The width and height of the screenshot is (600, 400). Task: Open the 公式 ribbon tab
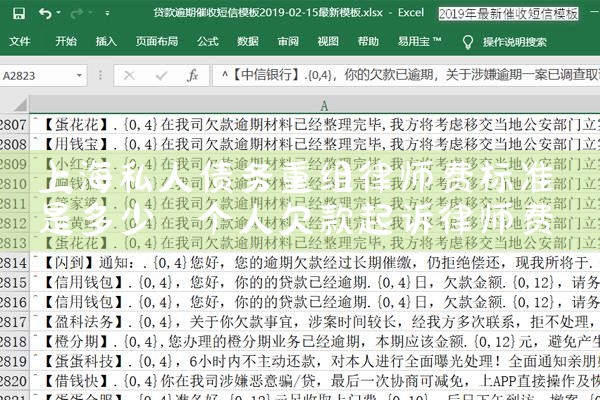coord(208,41)
